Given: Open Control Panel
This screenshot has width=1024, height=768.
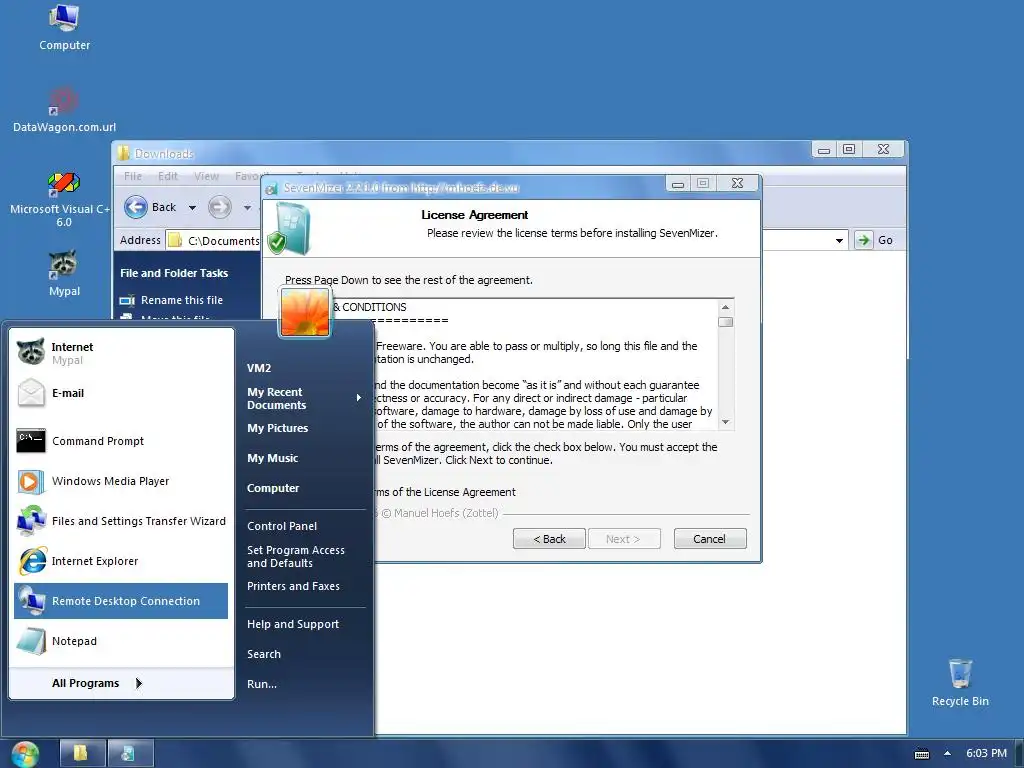Looking at the screenshot, I should (x=282, y=526).
